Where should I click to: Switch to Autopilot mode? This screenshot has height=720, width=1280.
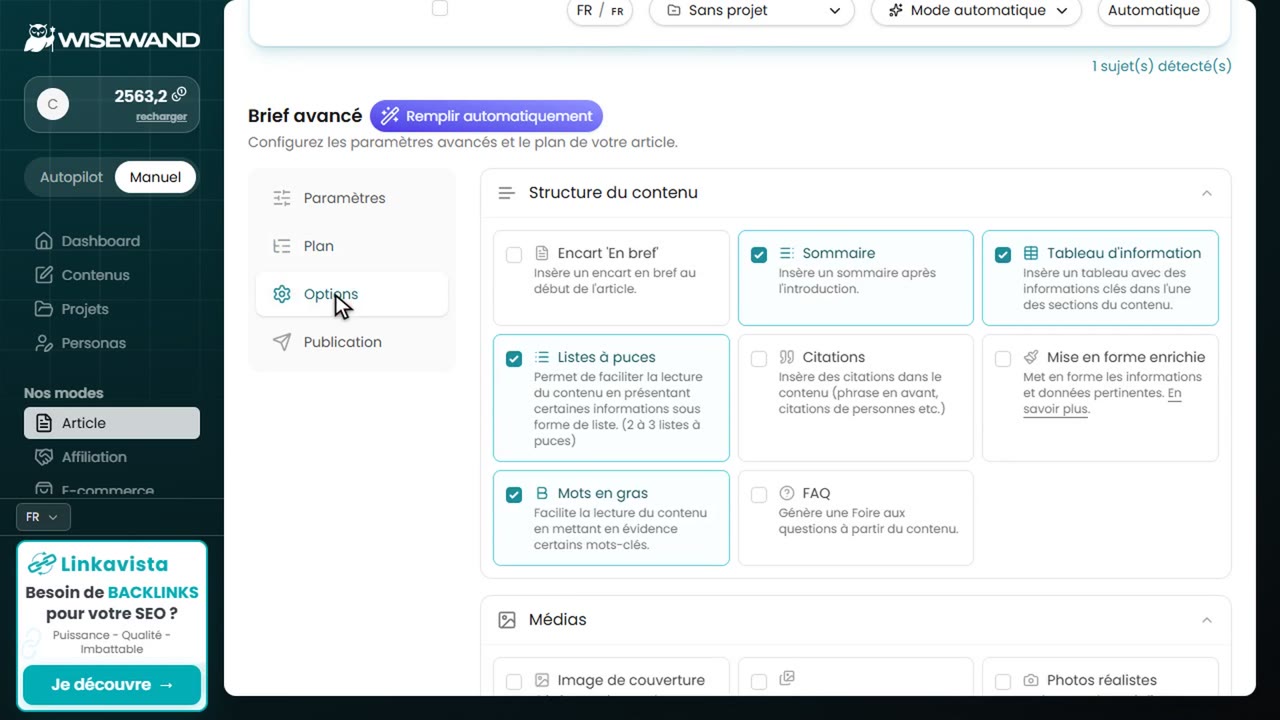pyautogui.click(x=71, y=177)
